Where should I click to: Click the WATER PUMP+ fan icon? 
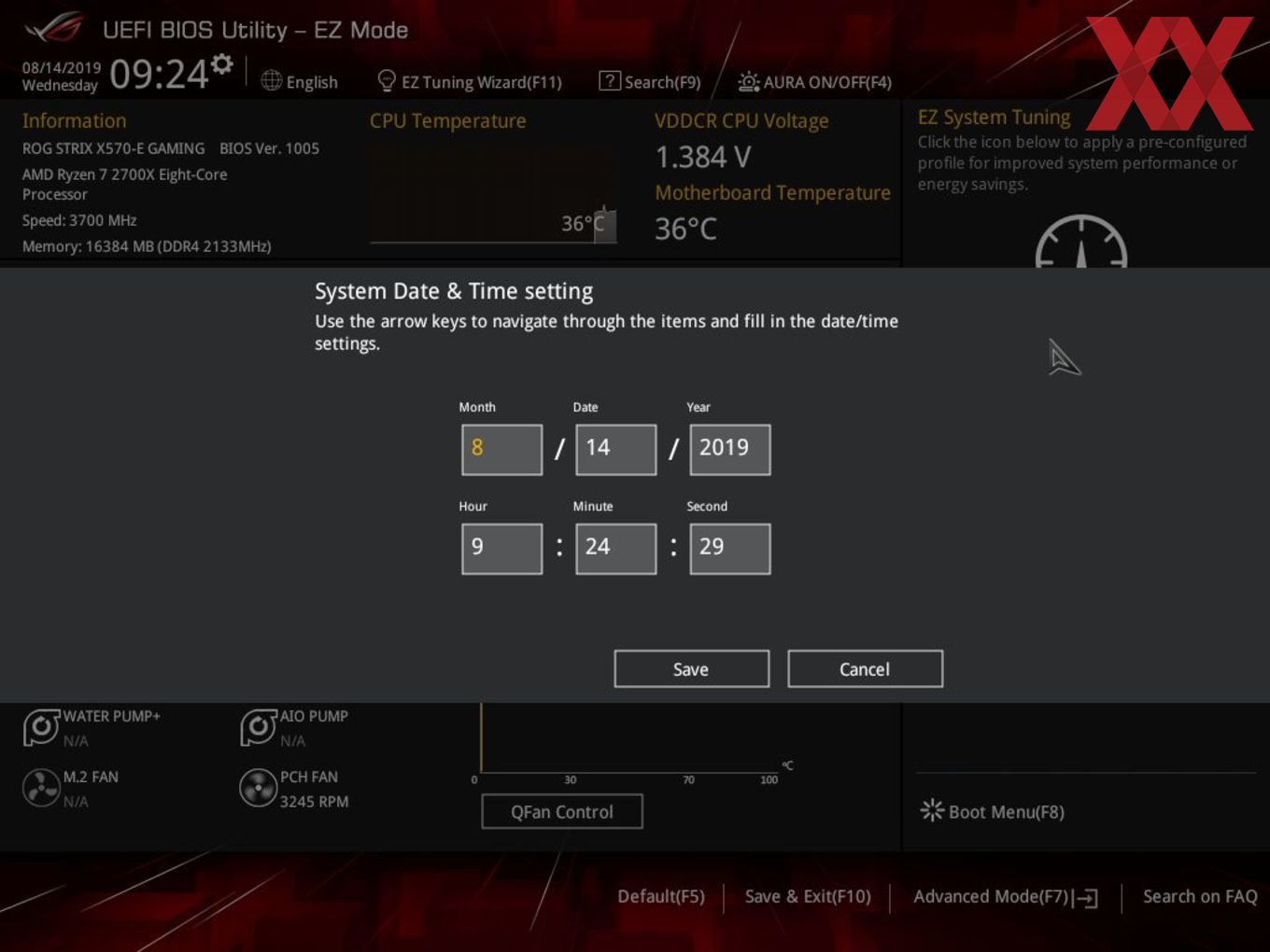coord(41,727)
